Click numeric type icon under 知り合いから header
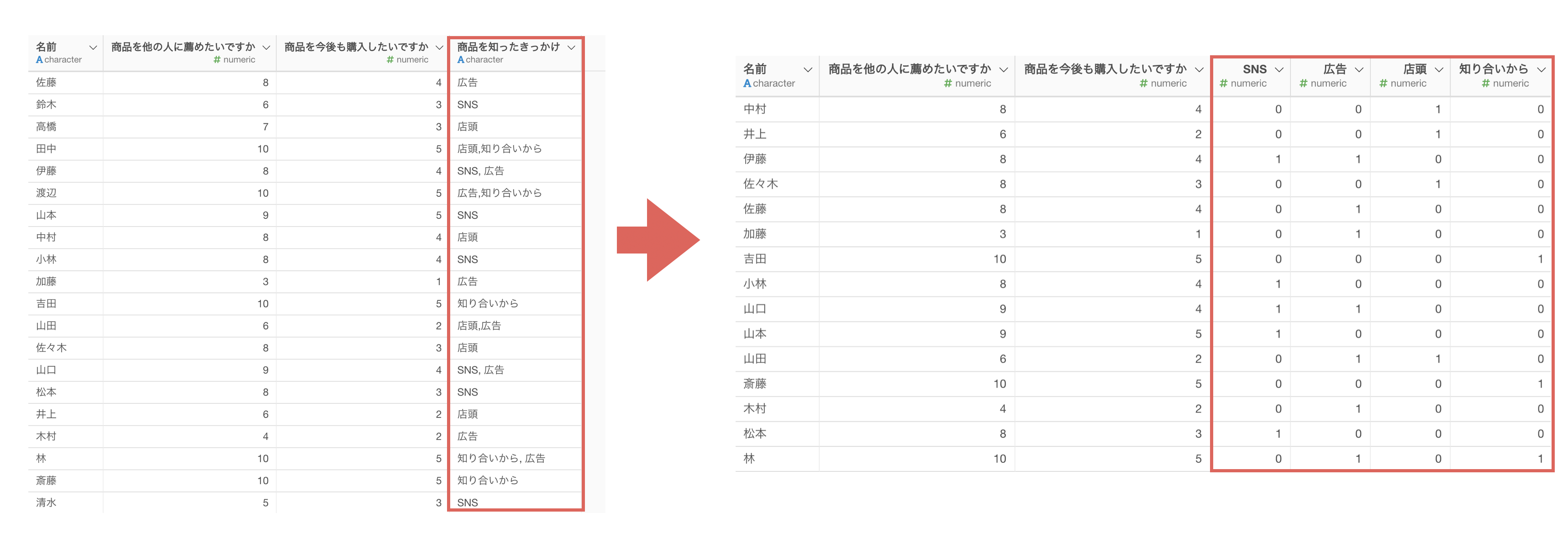Screen dimensions: 1568x539 tap(1486, 84)
